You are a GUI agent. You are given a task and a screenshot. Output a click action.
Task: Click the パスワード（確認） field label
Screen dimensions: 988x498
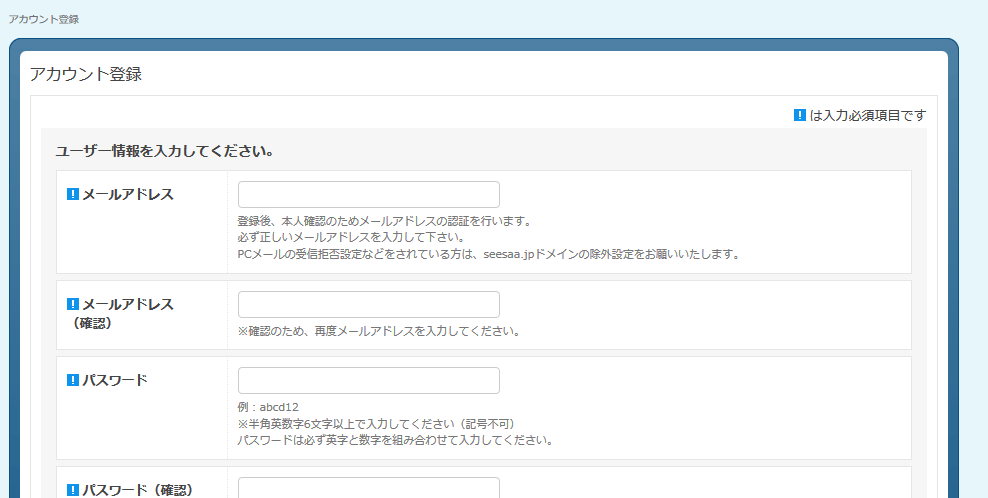pos(138,490)
